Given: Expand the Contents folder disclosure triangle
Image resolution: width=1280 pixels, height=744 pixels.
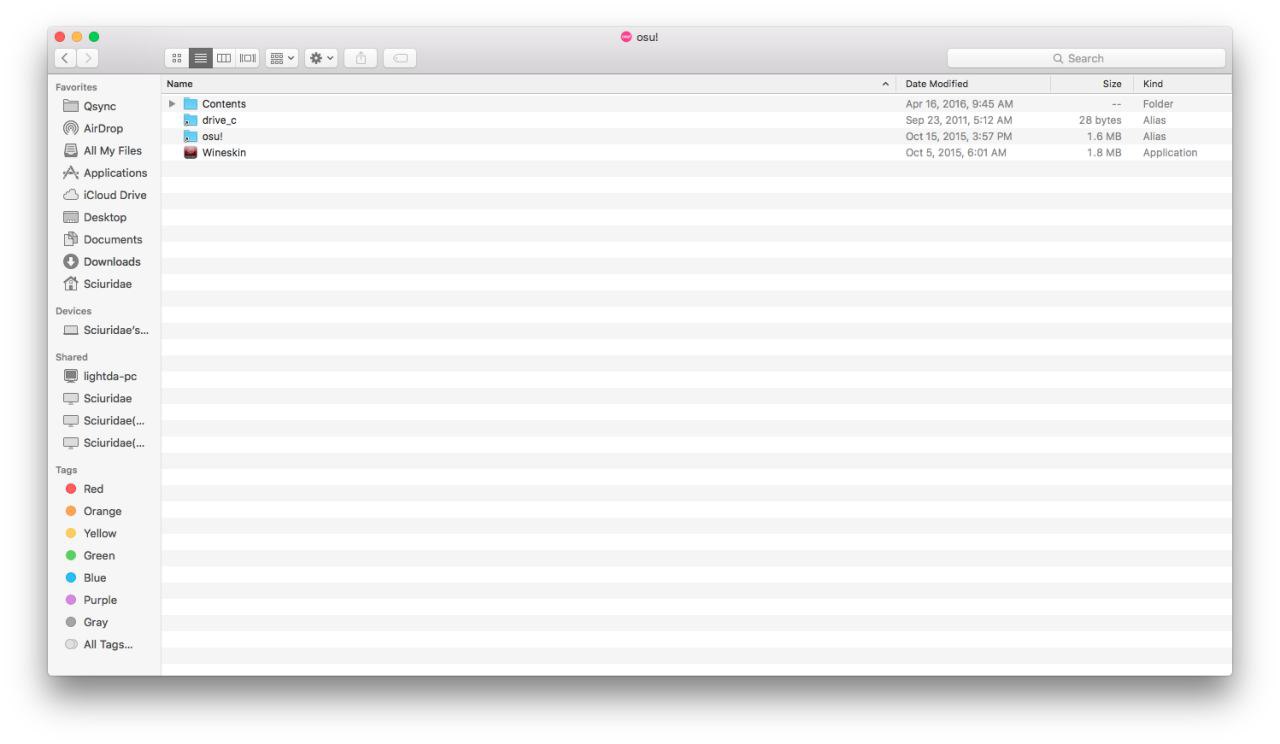Looking at the screenshot, I should coord(173,104).
